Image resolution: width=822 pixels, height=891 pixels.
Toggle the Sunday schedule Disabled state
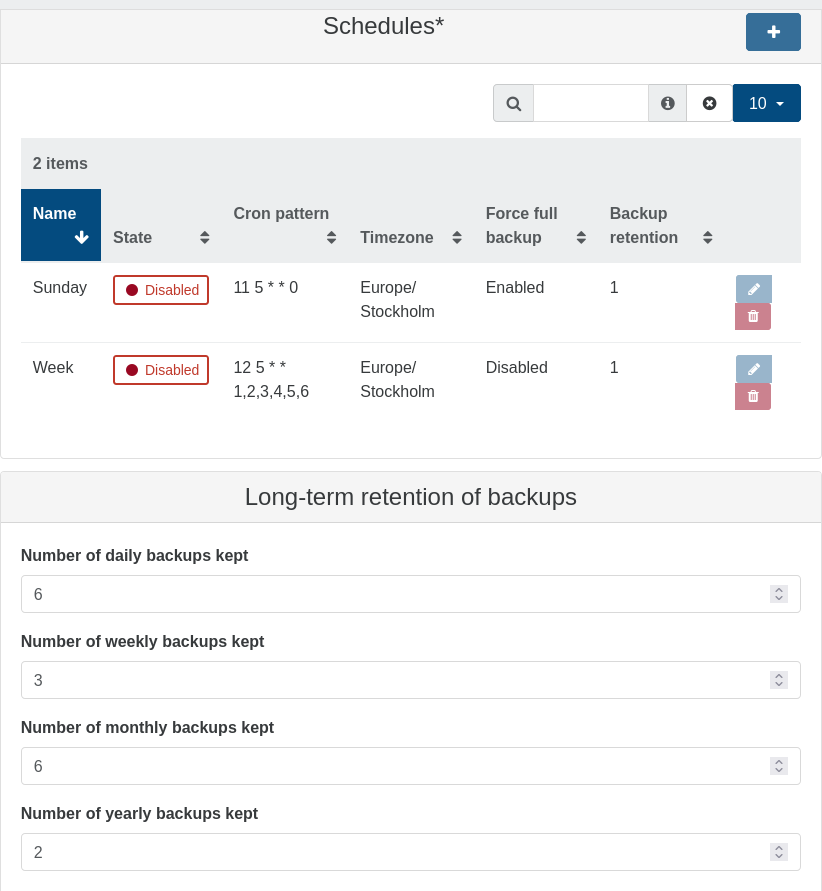click(x=161, y=290)
